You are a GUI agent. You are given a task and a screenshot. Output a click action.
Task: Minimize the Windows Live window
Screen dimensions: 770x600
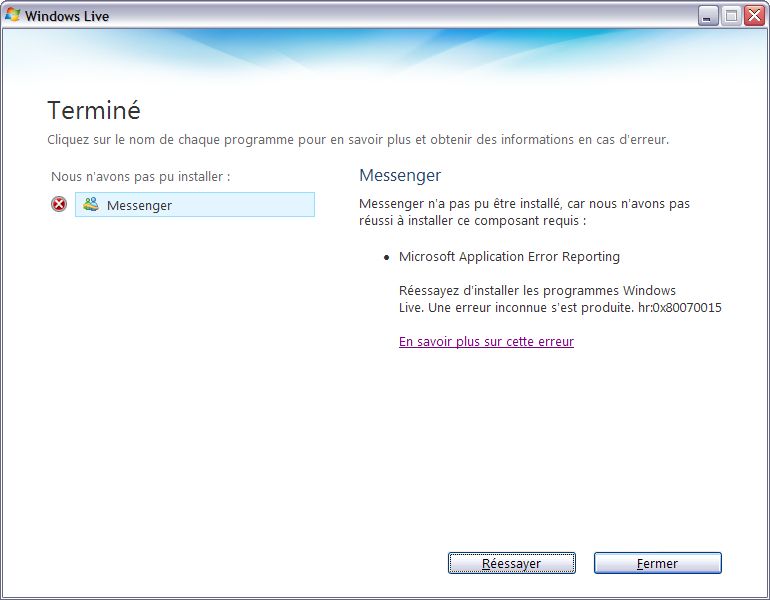[x=707, y=16]
